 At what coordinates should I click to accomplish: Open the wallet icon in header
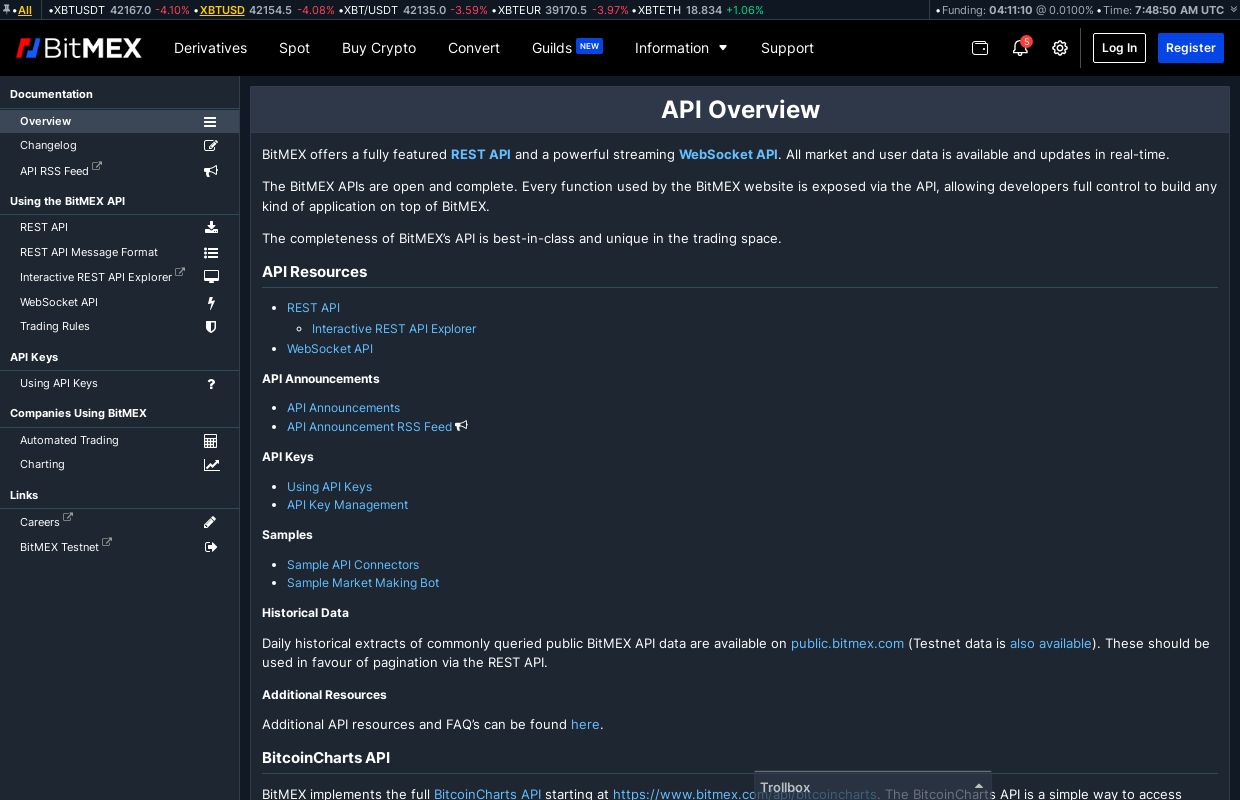980,48
